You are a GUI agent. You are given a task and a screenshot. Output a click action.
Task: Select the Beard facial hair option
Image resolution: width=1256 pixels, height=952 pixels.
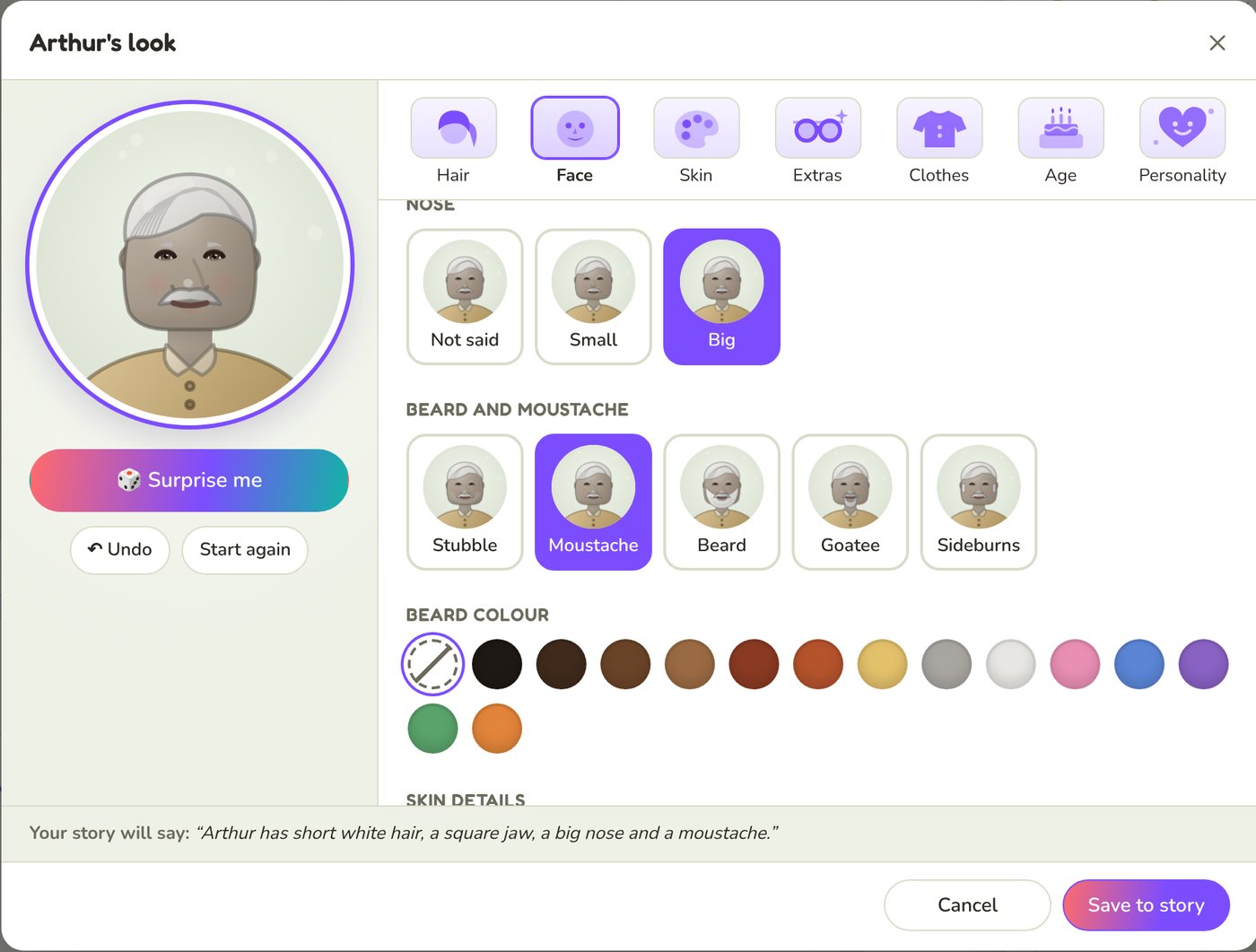[721, 502]
